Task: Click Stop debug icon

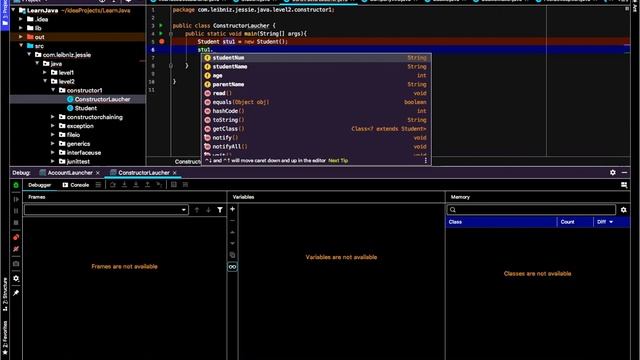Action: (16, 222)
